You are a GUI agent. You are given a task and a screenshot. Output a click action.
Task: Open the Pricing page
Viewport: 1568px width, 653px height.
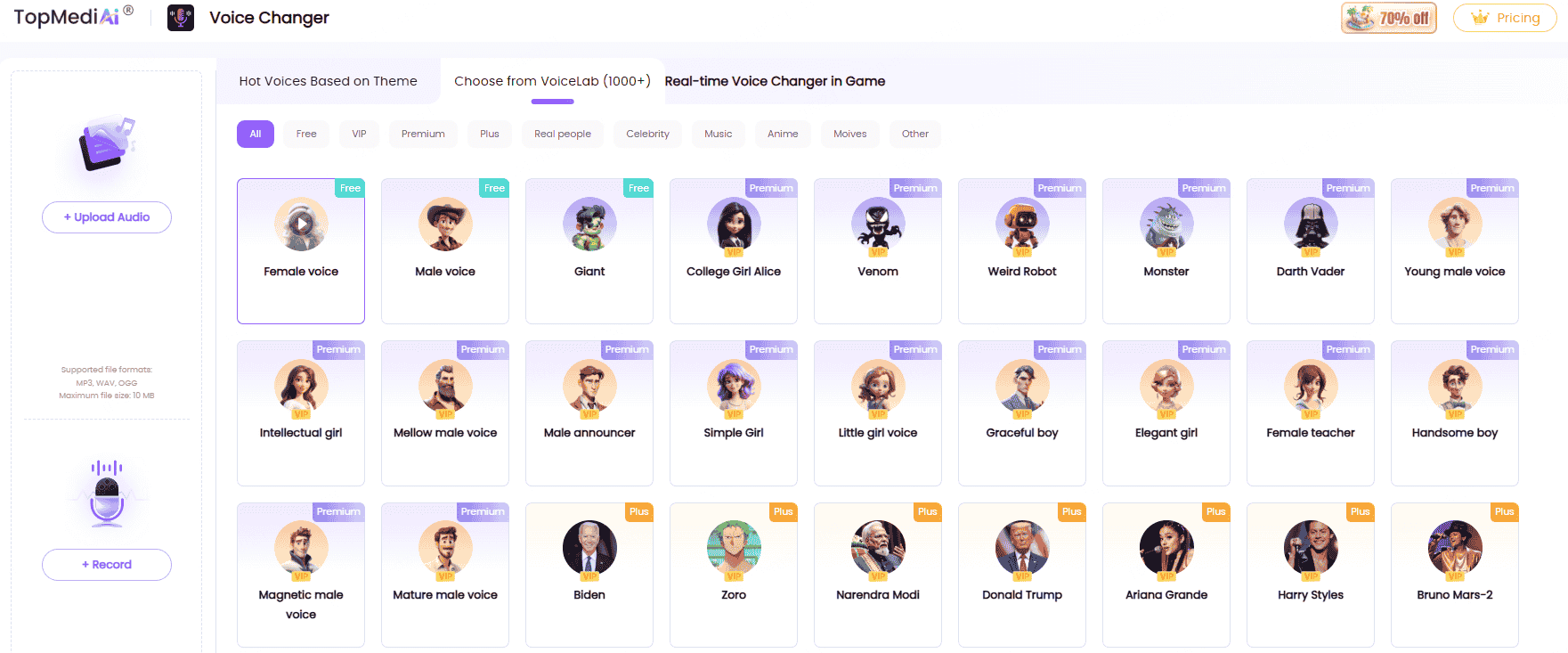click(1505, 18)
